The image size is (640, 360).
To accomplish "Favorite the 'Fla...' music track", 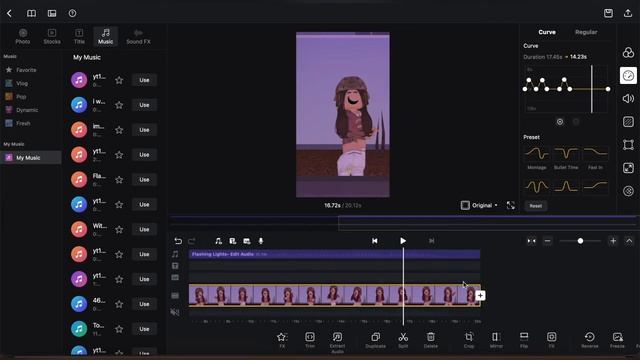I will [x=119, y=180].
